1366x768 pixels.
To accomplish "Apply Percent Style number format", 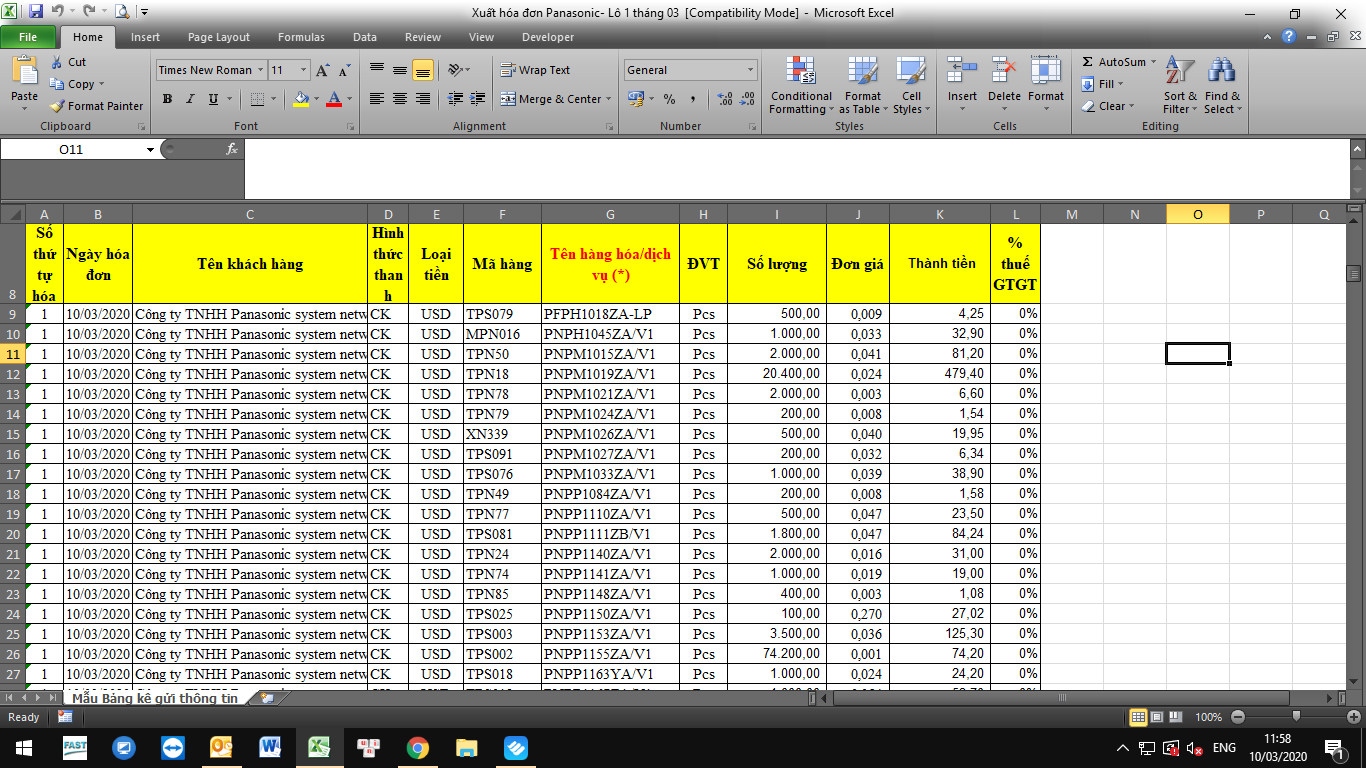I will (x=669, y=99).
